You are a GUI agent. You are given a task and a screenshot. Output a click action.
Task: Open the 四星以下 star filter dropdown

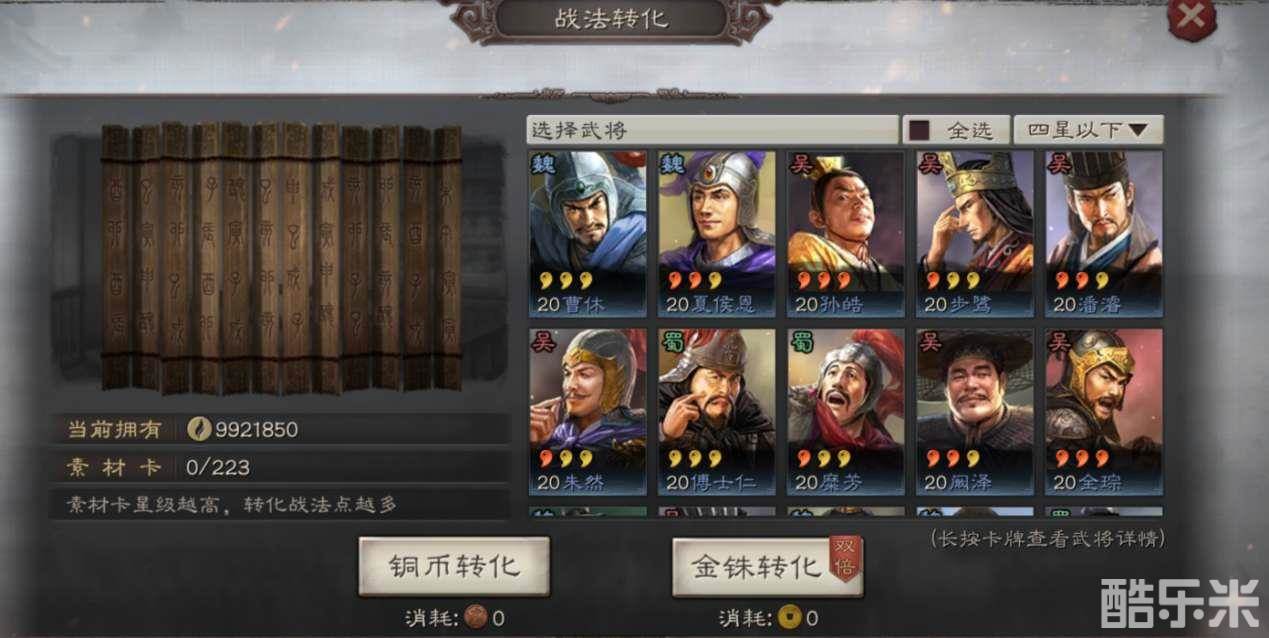coord(1088,130)
